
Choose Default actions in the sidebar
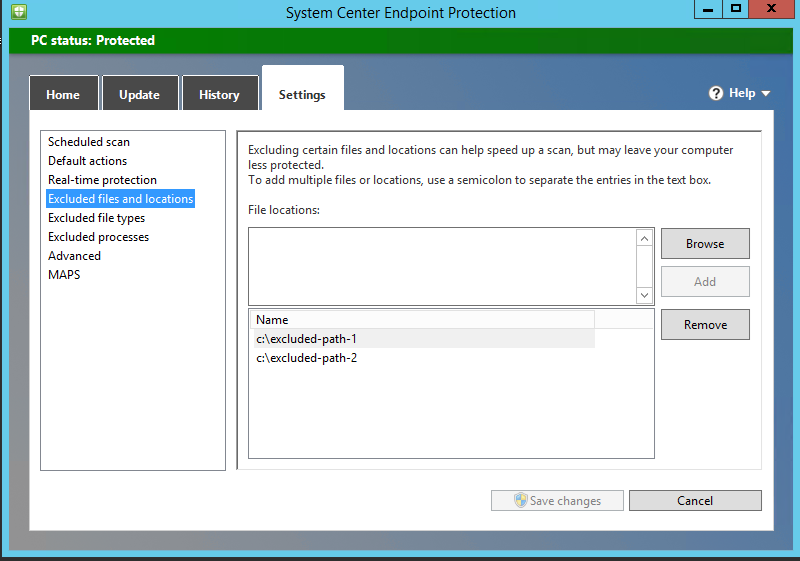click(x=88, y=161)
